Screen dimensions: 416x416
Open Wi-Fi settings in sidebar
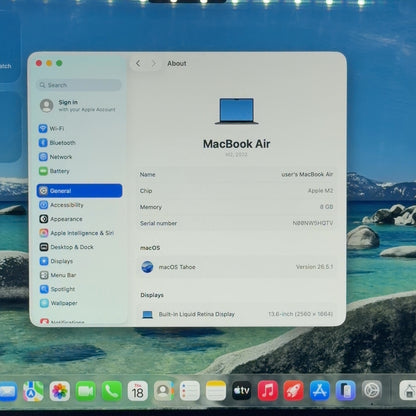coord(52,128)
